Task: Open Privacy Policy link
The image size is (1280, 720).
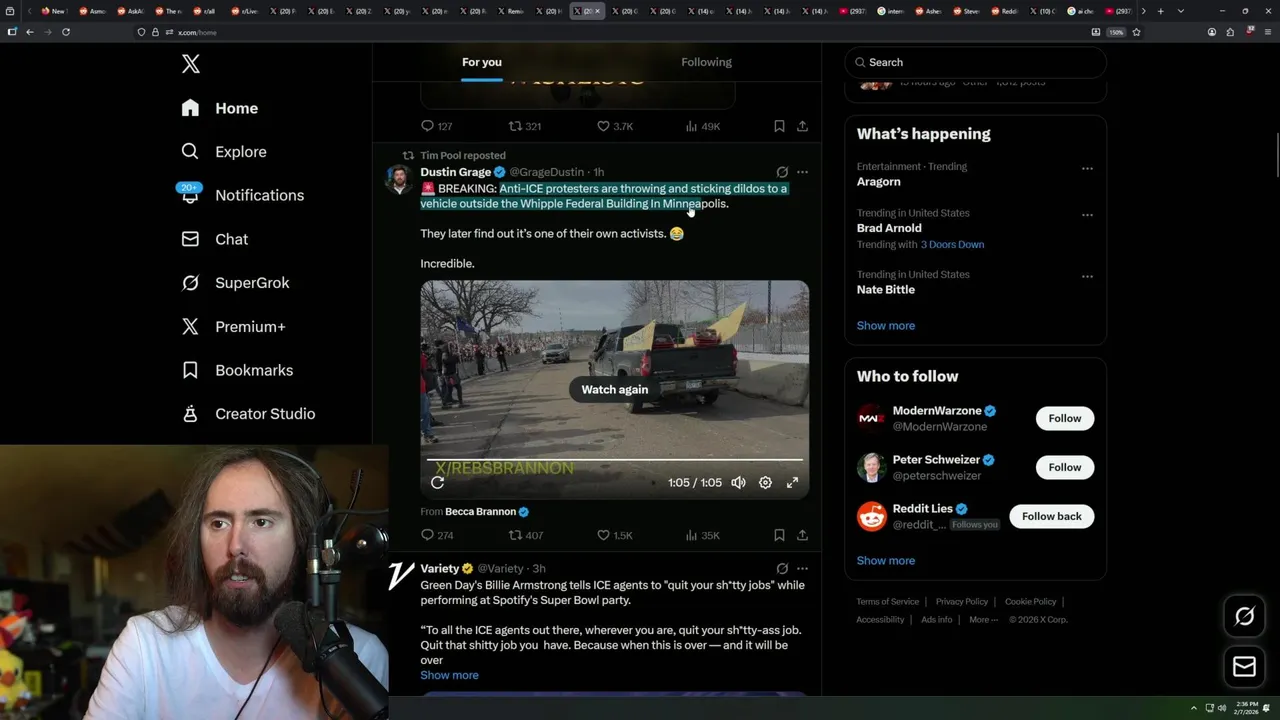Action: 962,601
